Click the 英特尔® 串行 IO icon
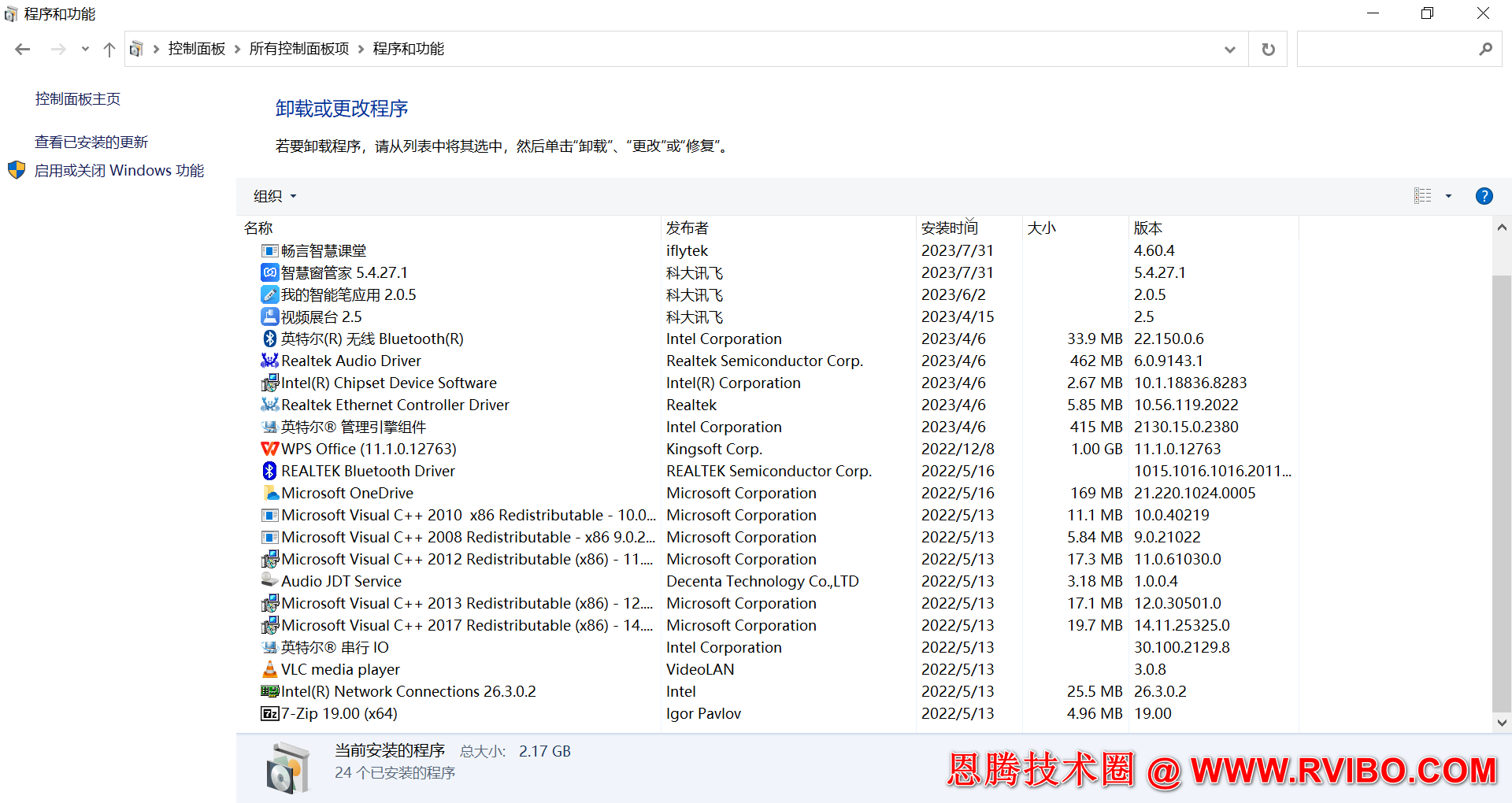The height and width of the screenshot is (803, 1512). point(269,647)
